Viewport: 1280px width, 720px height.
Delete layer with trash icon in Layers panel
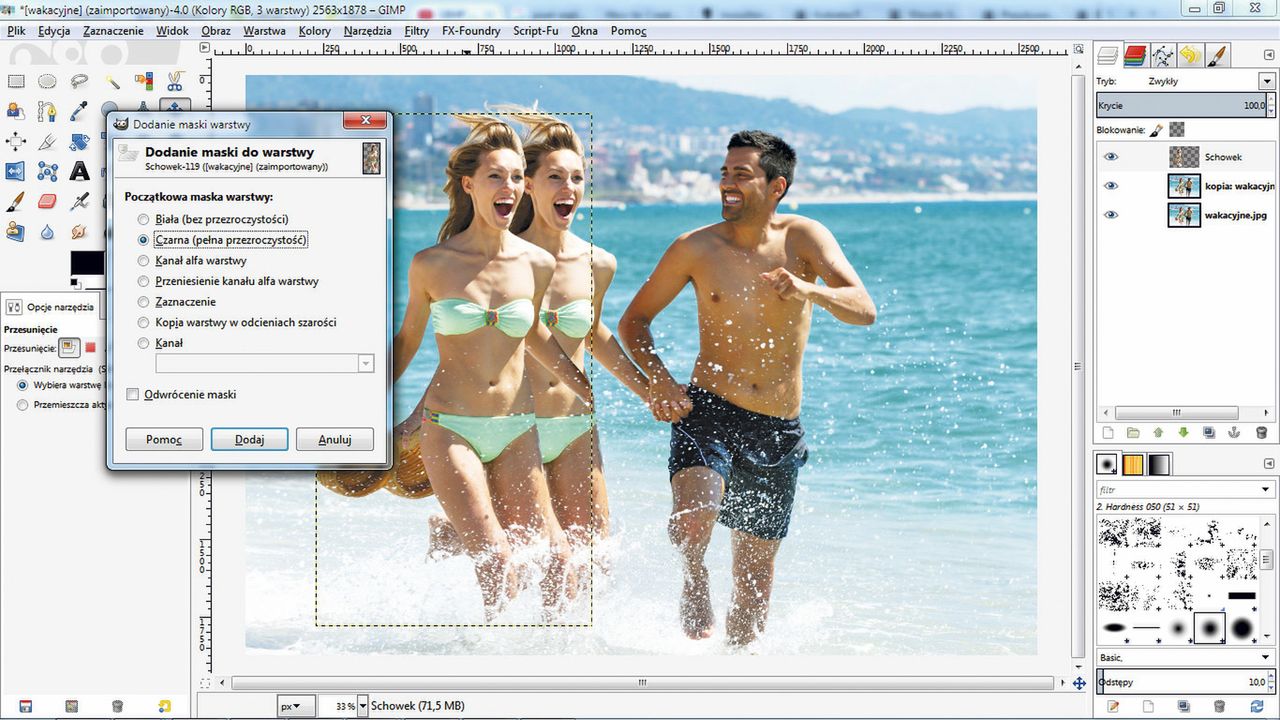coord(1261,433)
